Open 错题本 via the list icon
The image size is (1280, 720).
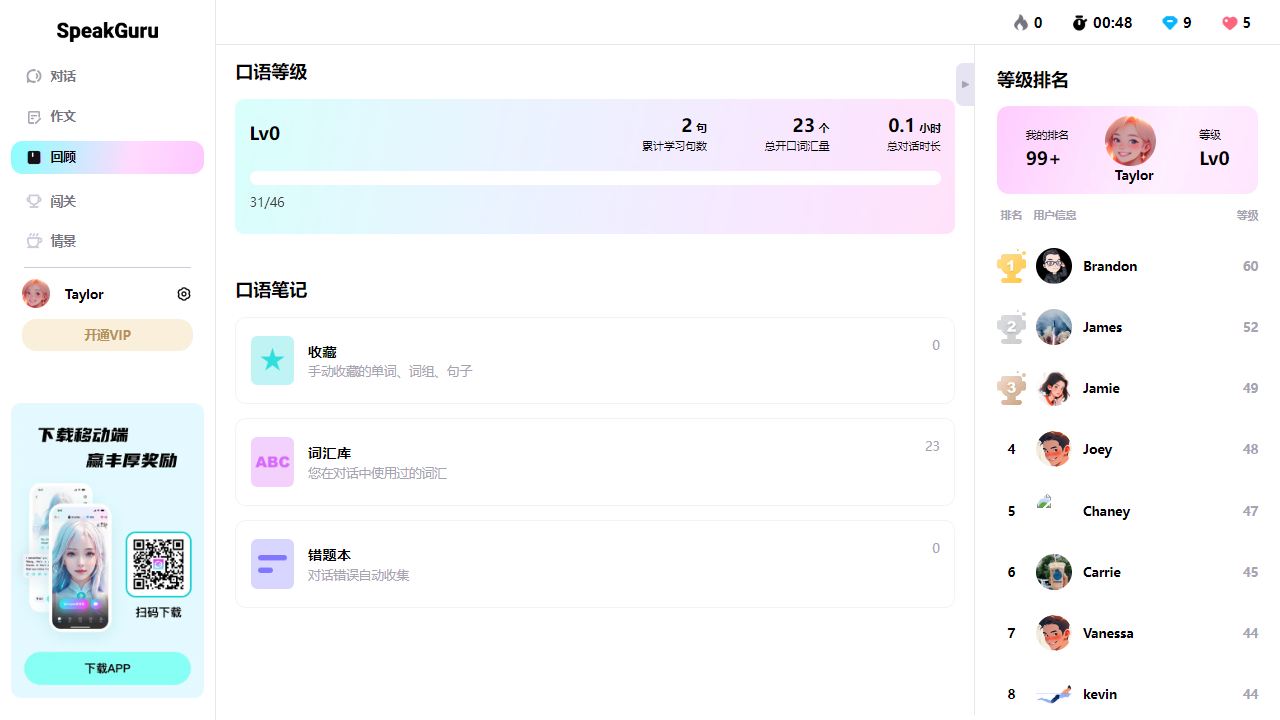[272, 563]
